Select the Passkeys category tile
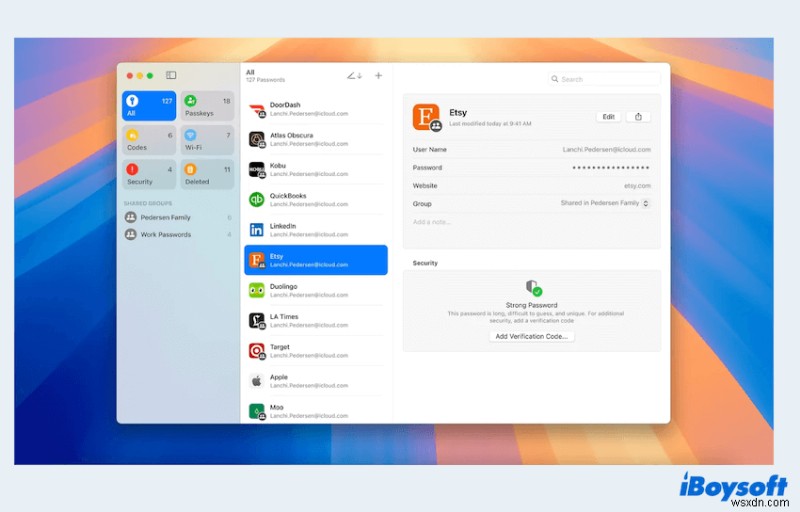This screenshot has width=800, height=512. [207, 106]
